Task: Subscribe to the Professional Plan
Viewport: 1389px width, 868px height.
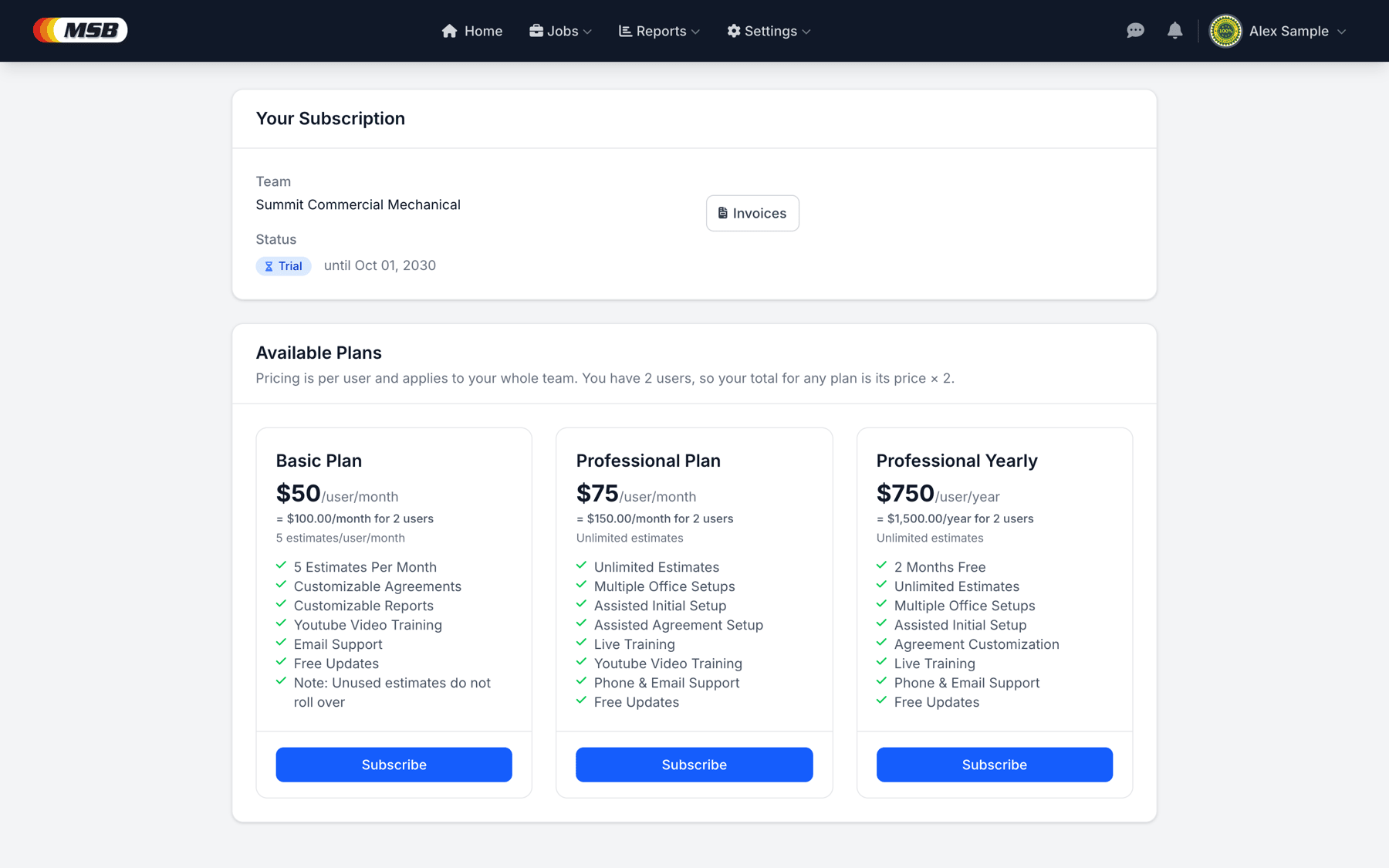Action: [694, 765]
